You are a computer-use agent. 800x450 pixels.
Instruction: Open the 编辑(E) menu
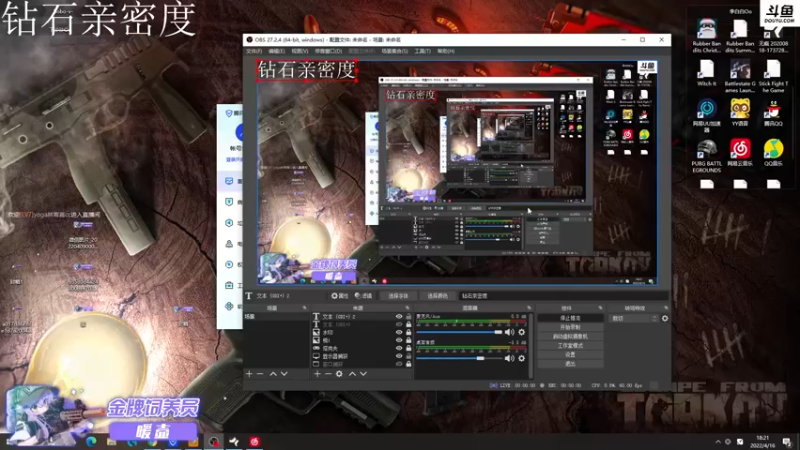[x=276, y=51]
